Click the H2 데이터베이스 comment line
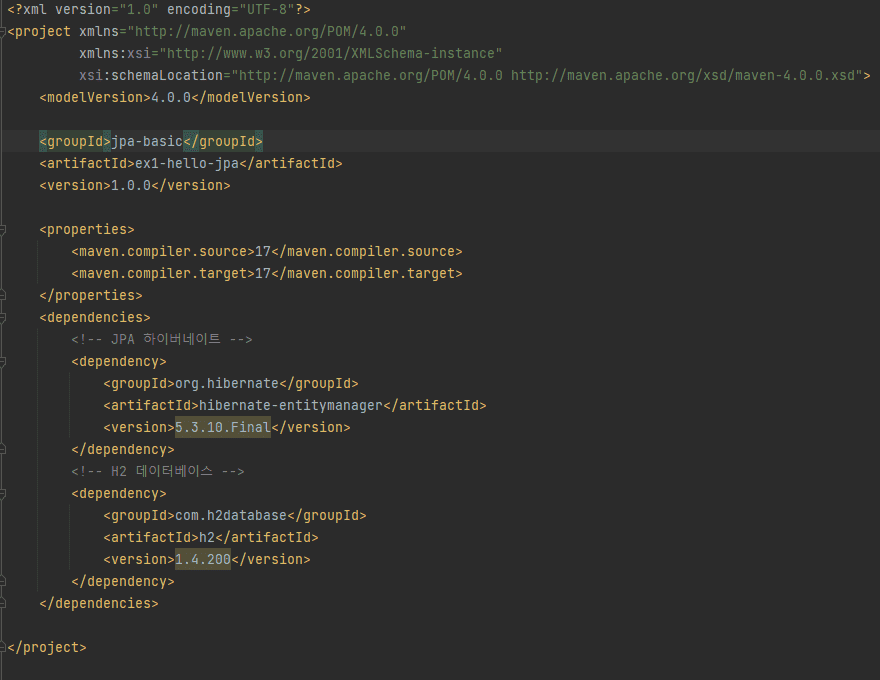The width and height of the screenshot is (880, 680). point(158,471)
